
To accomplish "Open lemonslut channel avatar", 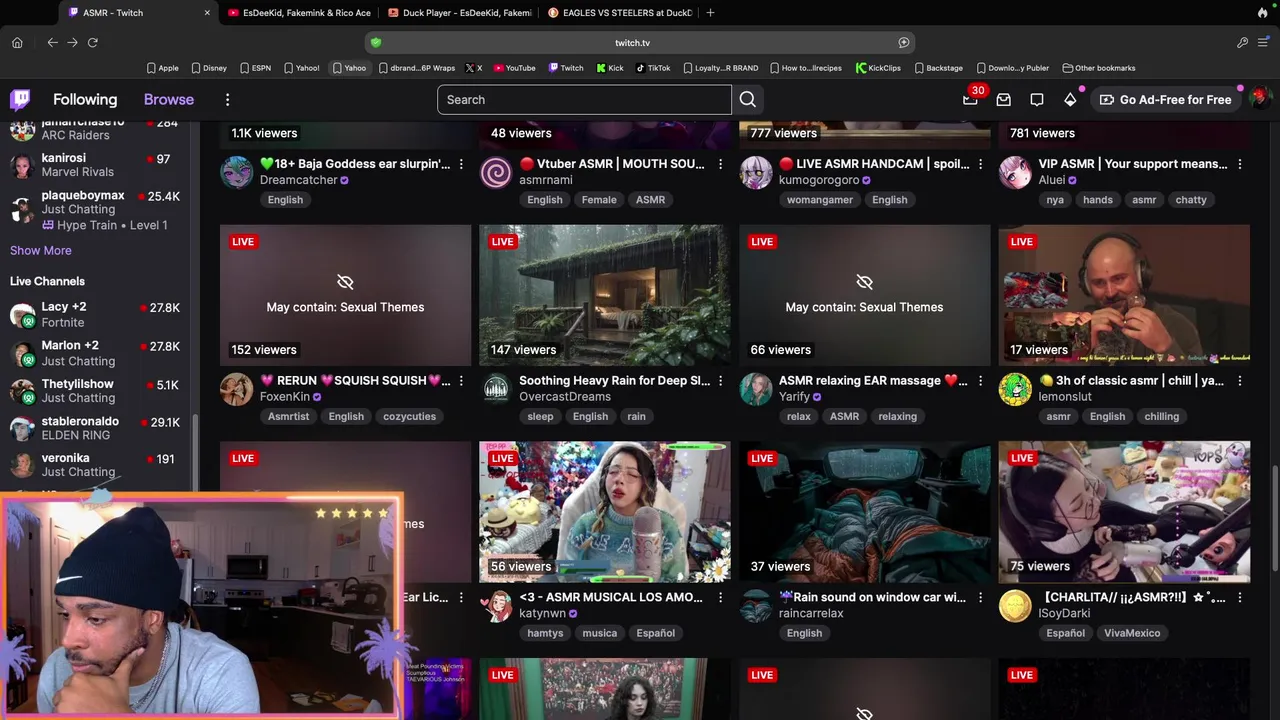I will pos(1015,389).
